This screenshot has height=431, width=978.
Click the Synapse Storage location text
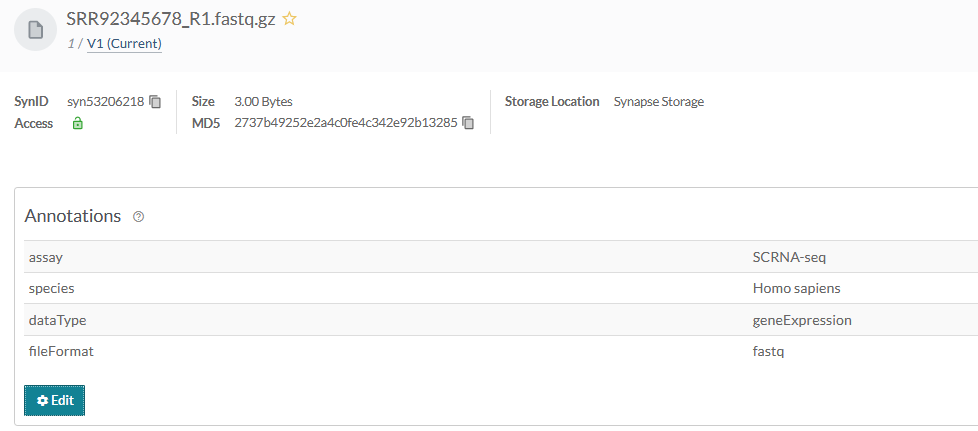pyautogui.click(x=658, y=102)
